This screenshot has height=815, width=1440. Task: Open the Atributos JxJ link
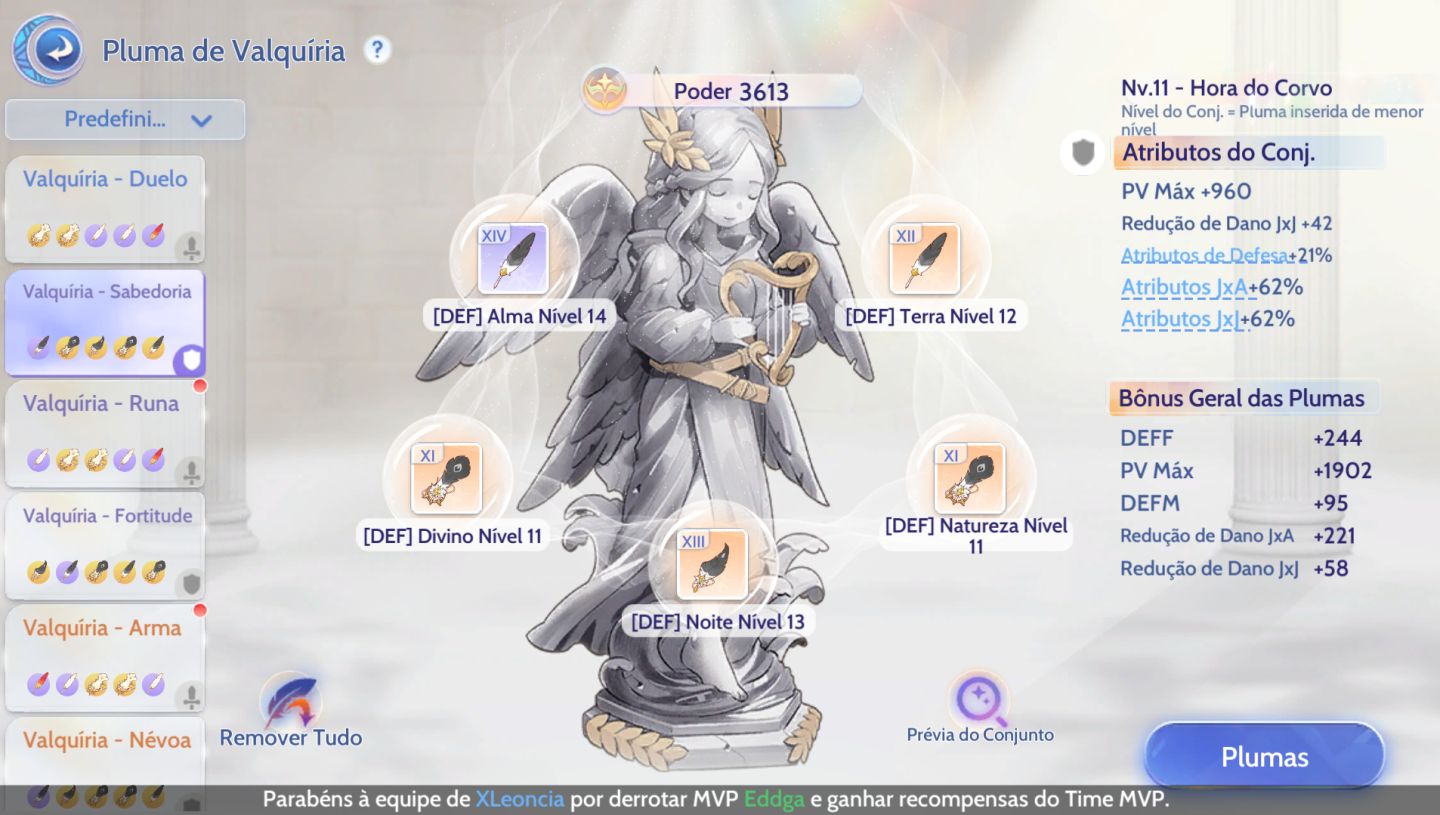[1180, 319]
